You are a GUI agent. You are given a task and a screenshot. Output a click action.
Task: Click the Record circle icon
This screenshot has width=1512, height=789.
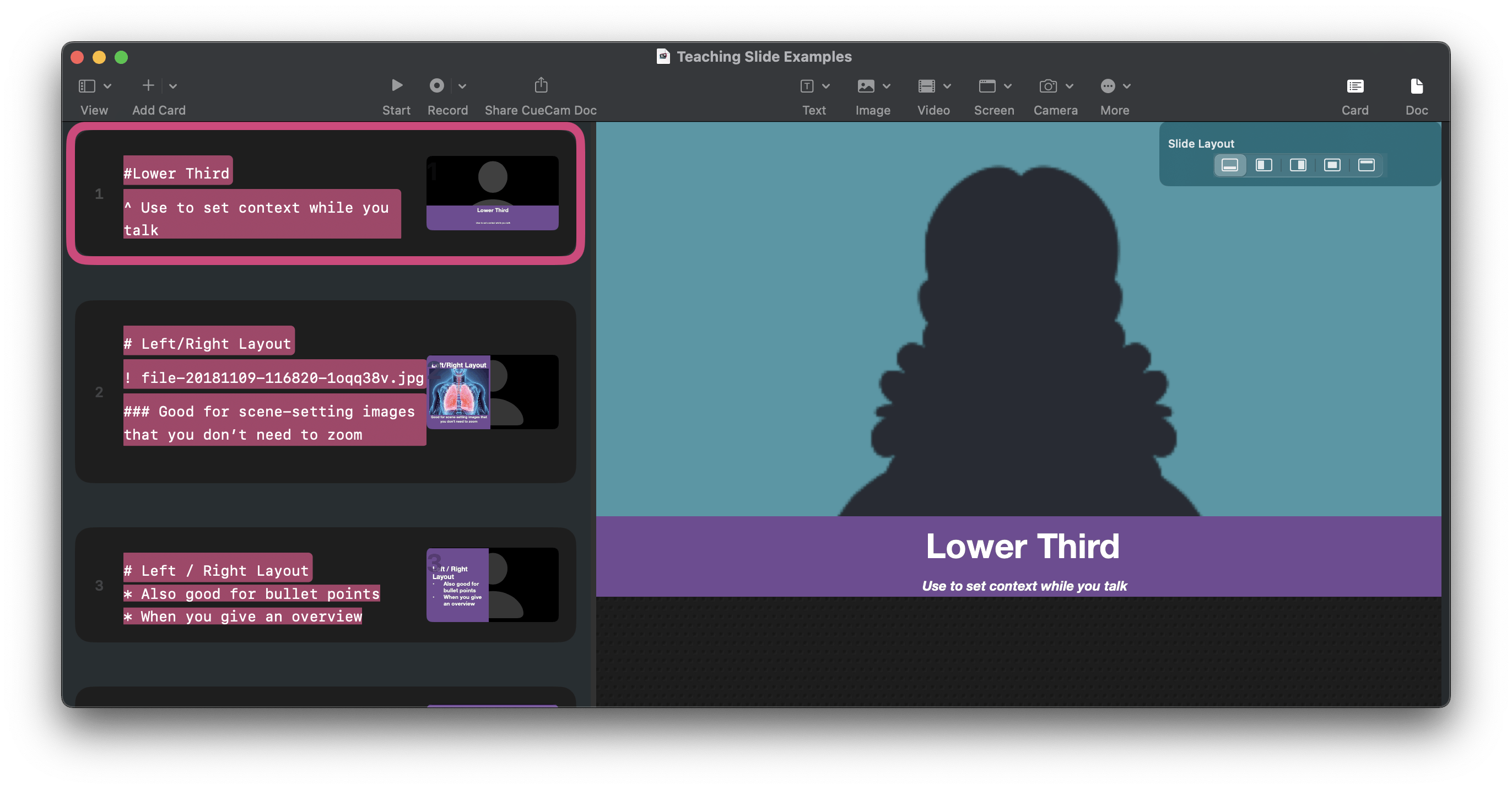point(437,86)
